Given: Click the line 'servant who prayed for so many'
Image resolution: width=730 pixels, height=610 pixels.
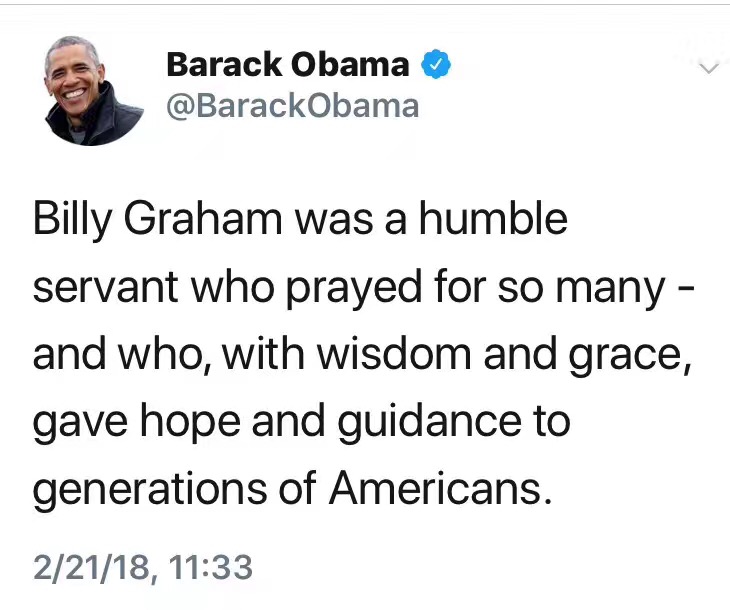Looking at the screenshot, I should point(349,288).
